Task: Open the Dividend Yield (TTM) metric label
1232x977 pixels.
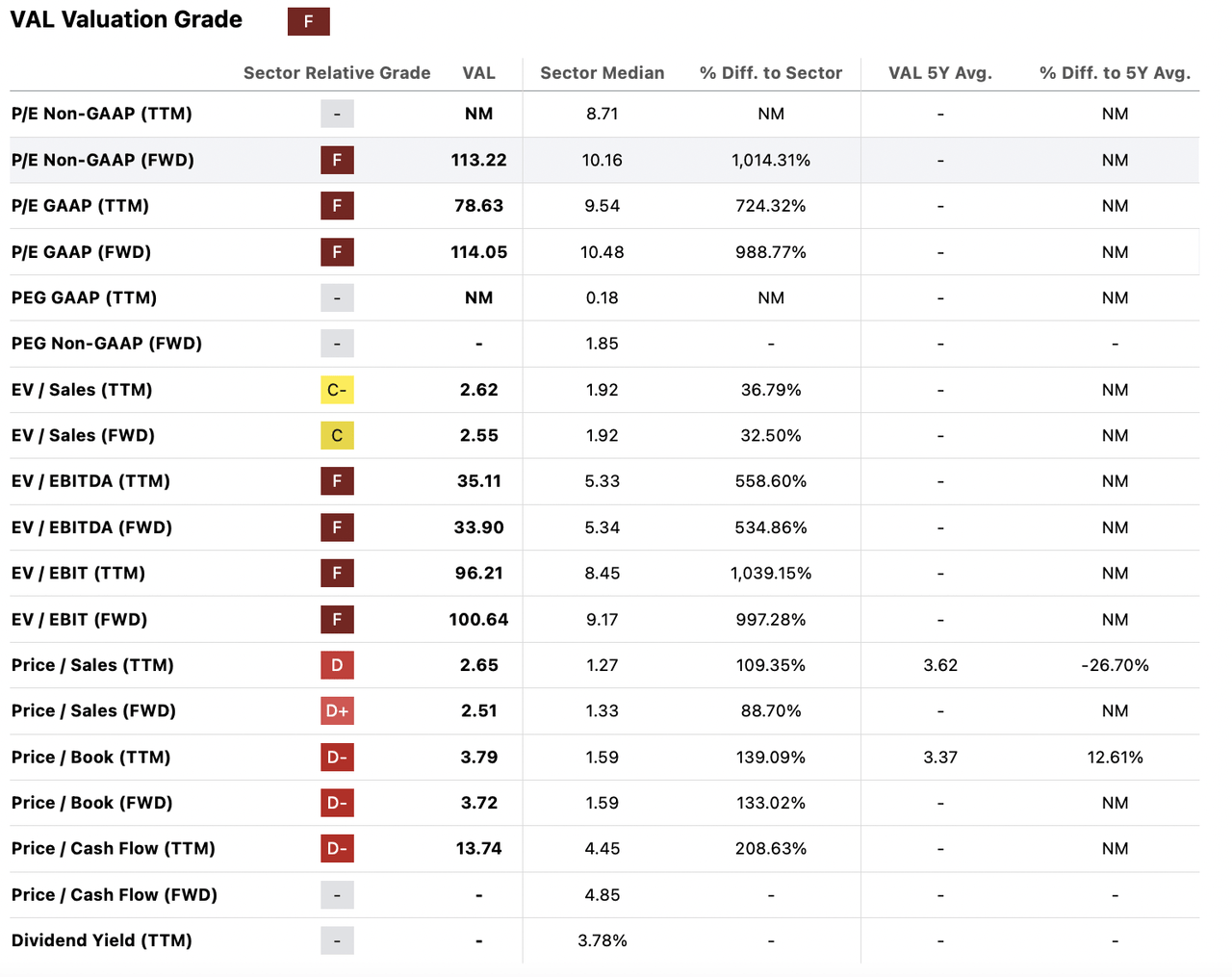Action: [102, 940]
